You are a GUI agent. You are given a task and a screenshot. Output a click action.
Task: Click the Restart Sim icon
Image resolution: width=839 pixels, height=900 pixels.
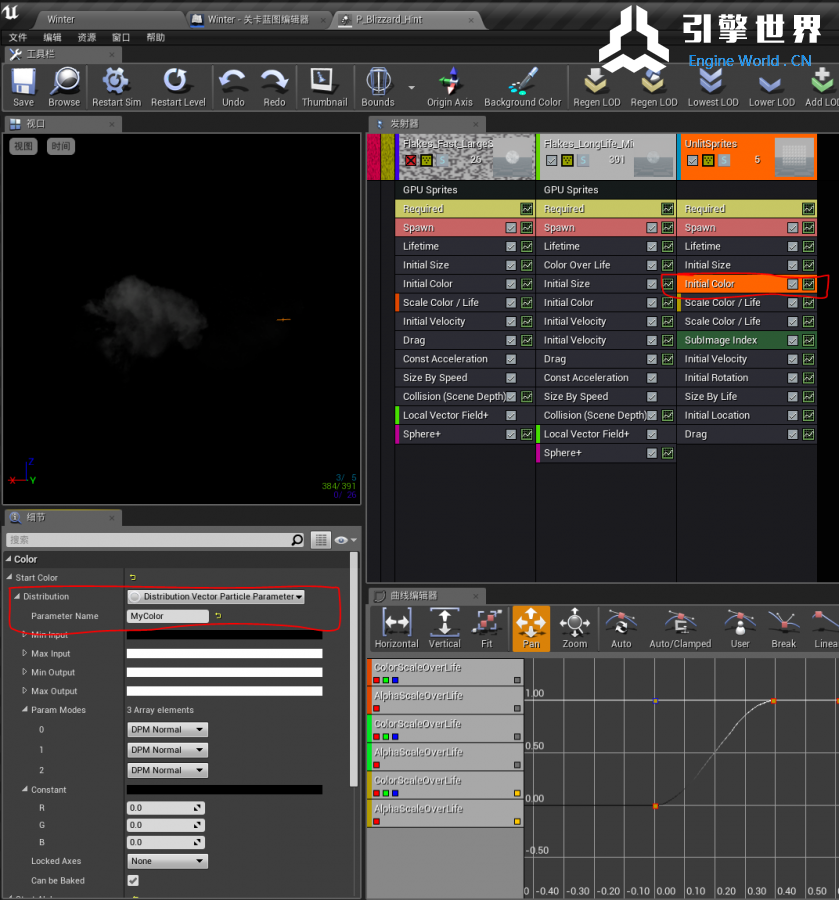point(116,82)
